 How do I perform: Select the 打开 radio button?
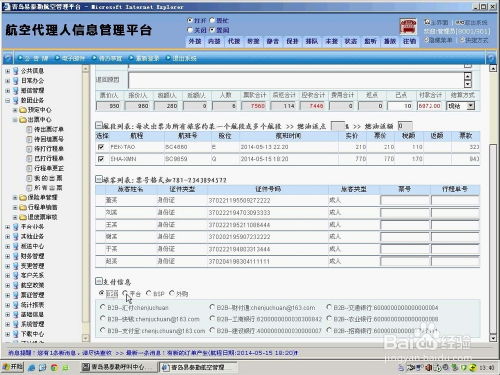tap(190, 20)
